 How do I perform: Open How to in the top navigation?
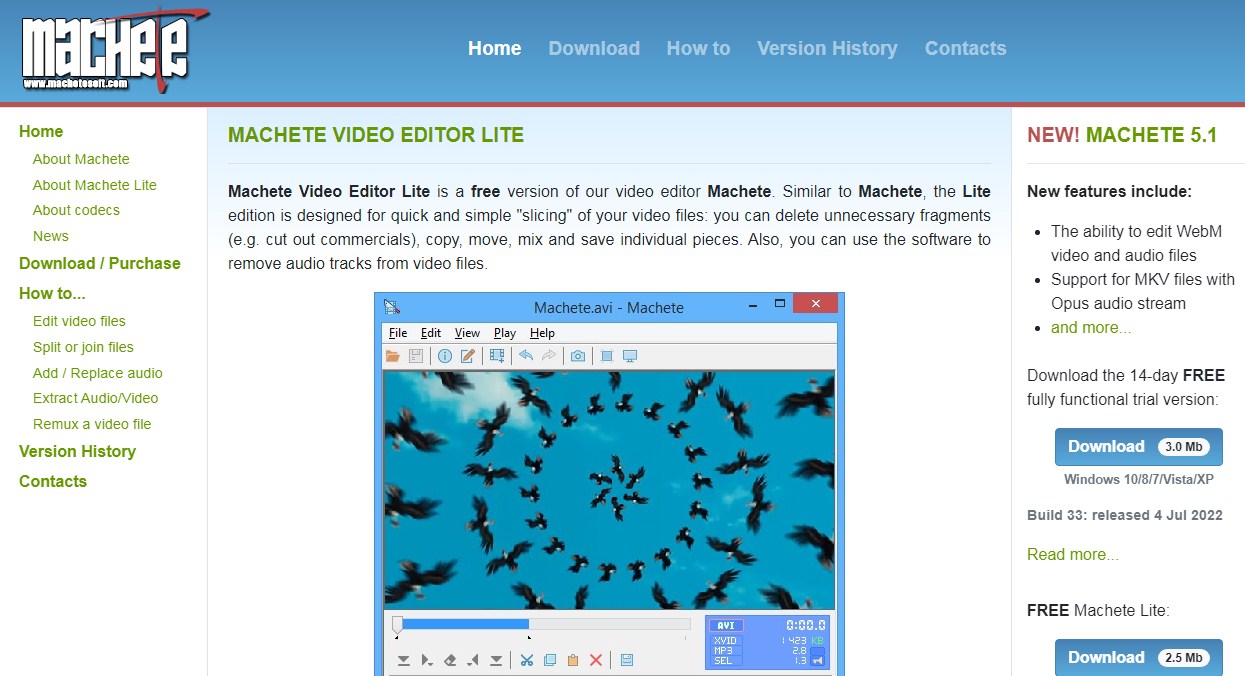pos(699,48)
